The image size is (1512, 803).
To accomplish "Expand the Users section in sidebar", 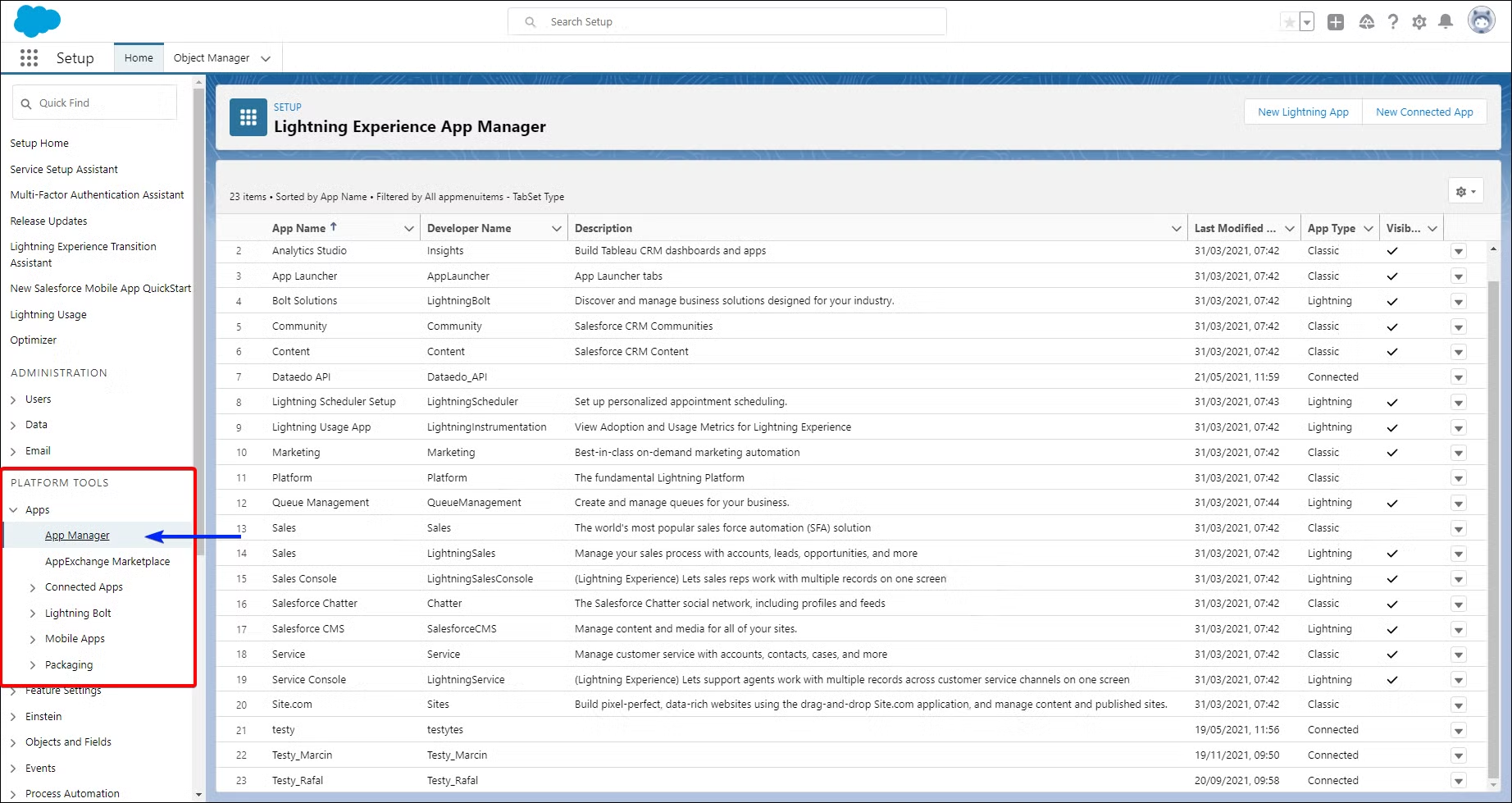I will tap(13, 400).
